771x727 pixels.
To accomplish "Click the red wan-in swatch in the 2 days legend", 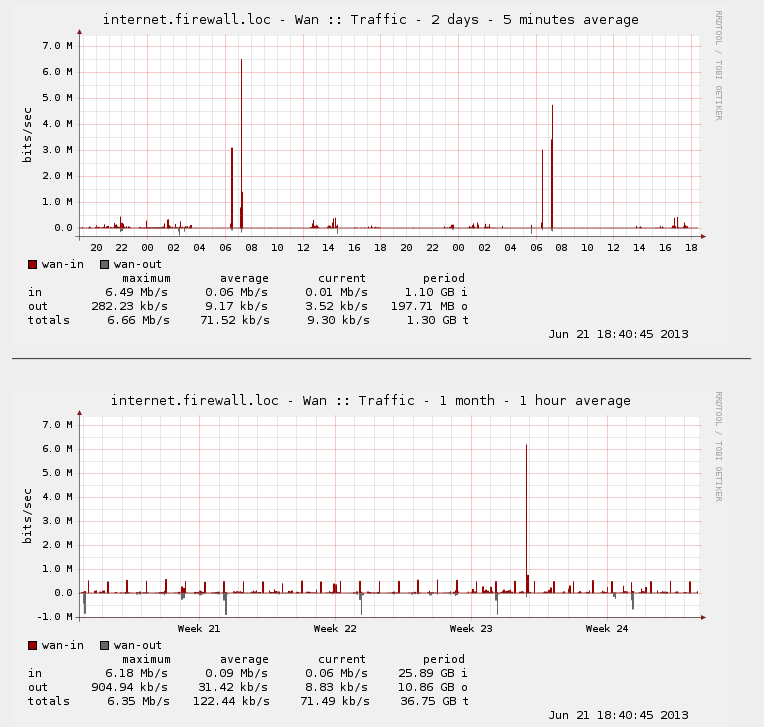I will pyautogui.click(x=32, y=265).
